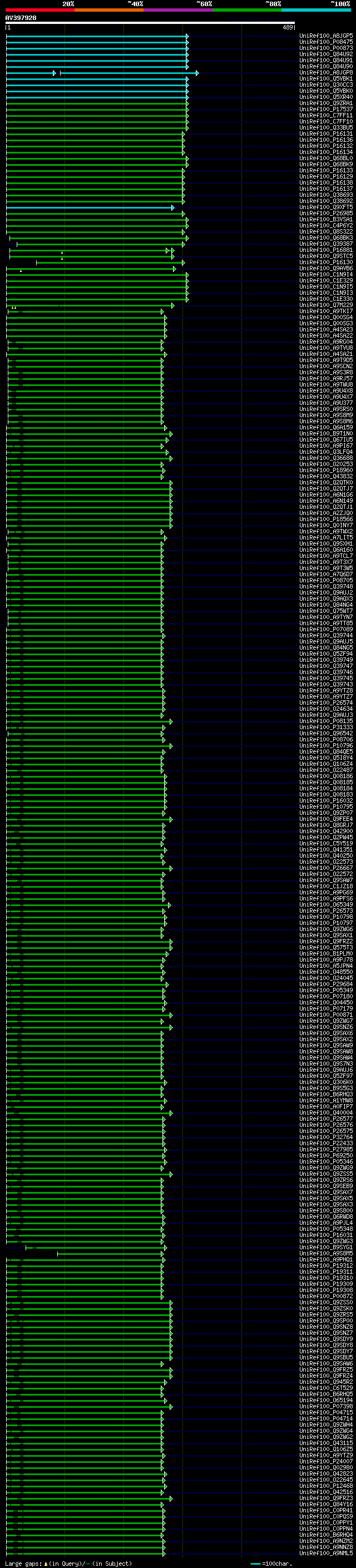Select the label UniRef100_Q6RWD8
This screenshot has height=1568, width=356.
(326, 1217)
